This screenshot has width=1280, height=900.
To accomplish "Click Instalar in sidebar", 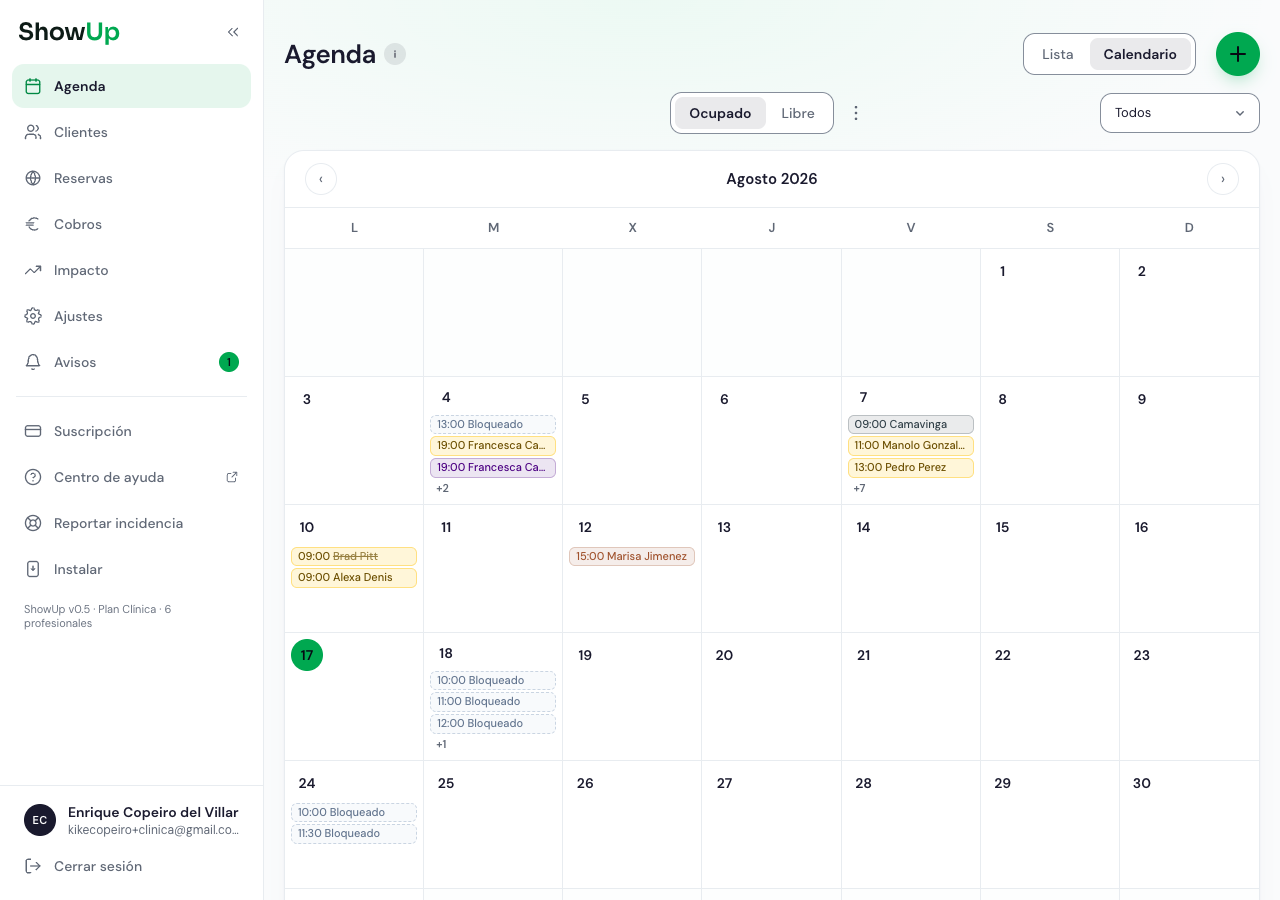I will click(x=131, y=569).
